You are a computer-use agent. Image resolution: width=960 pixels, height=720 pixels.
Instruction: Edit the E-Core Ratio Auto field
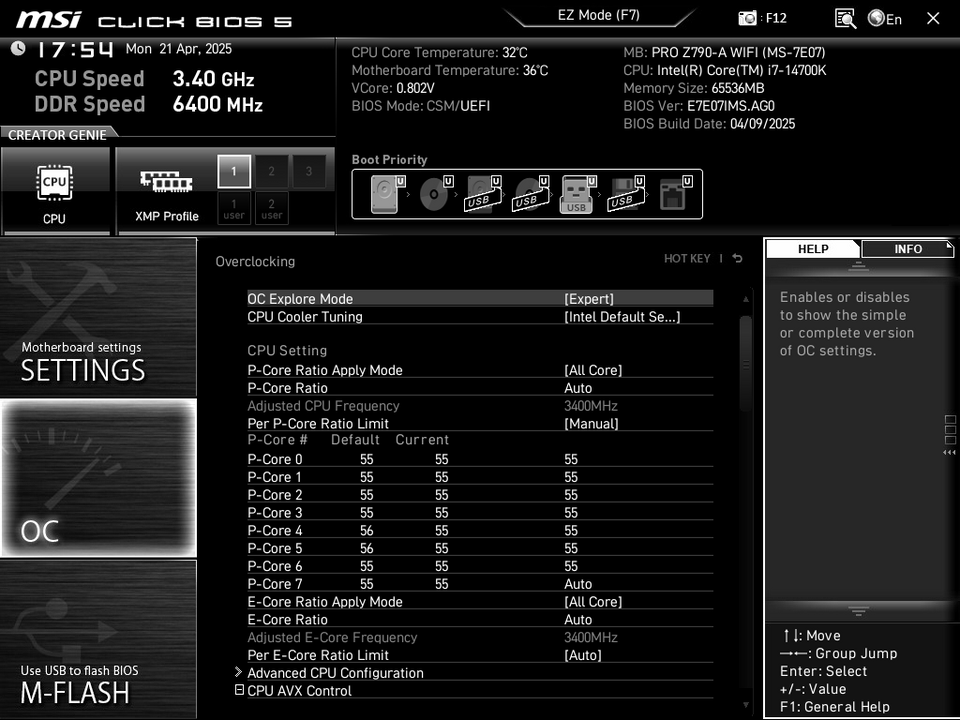(x=578, y=619)
